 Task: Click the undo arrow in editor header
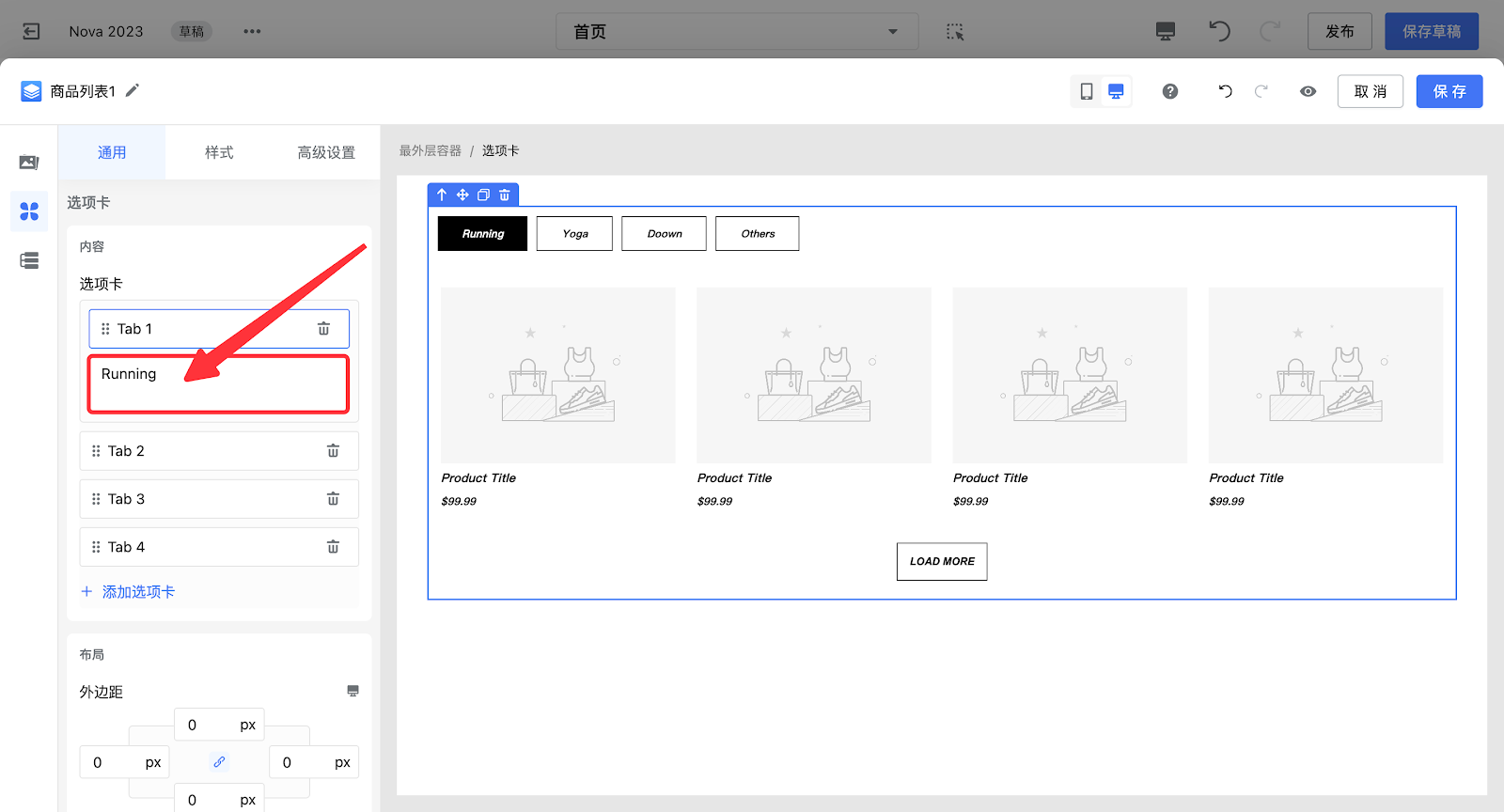point(1225,91)
